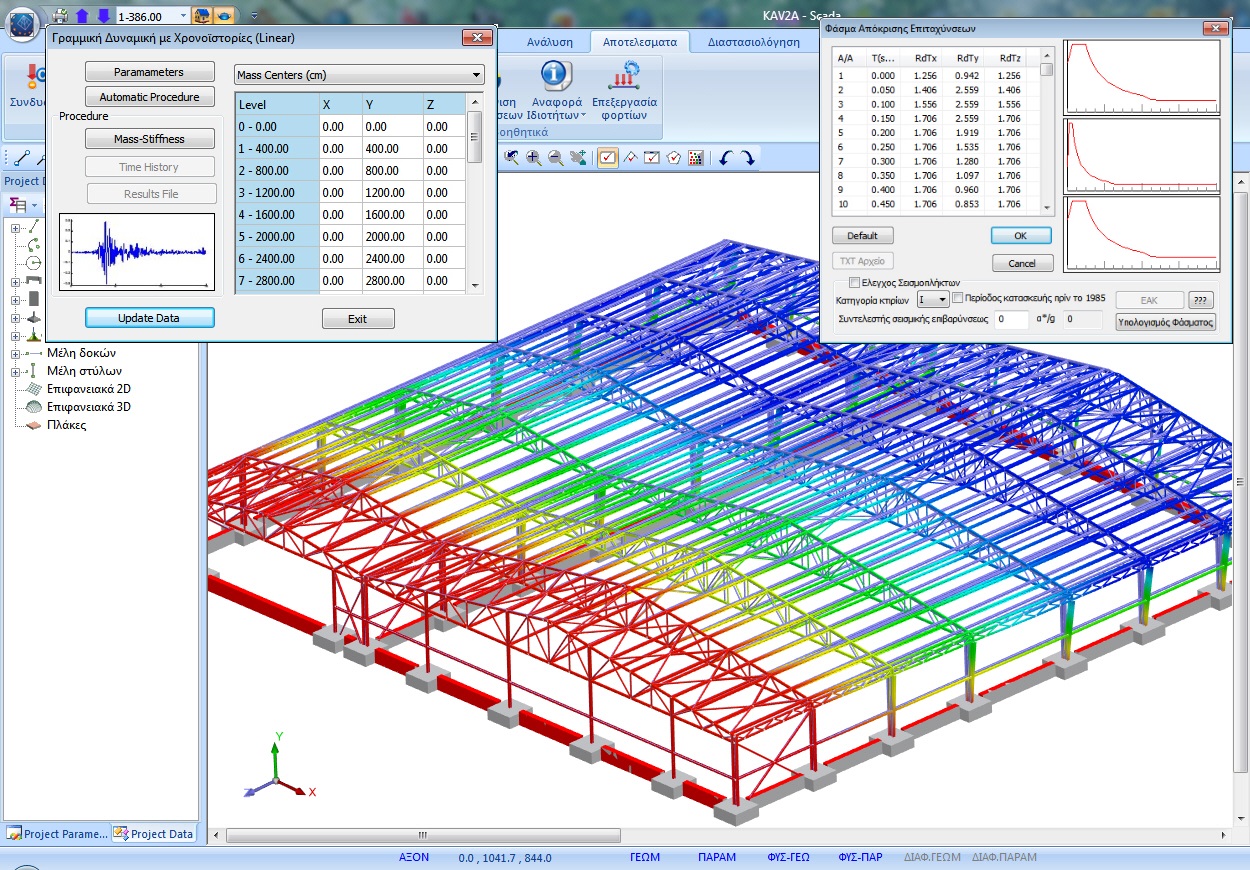Click the viewport horizontal scrollbar
This screenshot has height=870, width=1250.
(x=720, y=835)
